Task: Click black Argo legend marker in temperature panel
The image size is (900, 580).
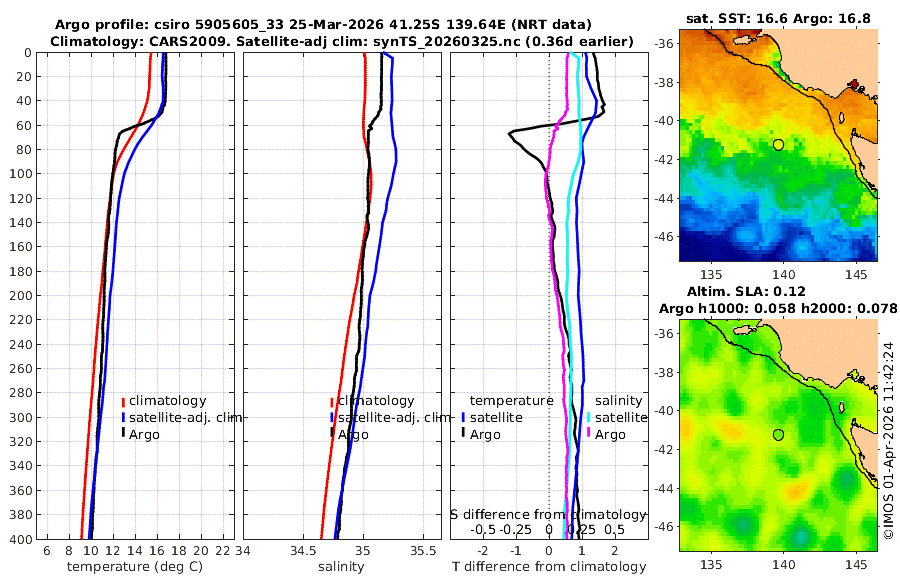Action: (123, 434)
